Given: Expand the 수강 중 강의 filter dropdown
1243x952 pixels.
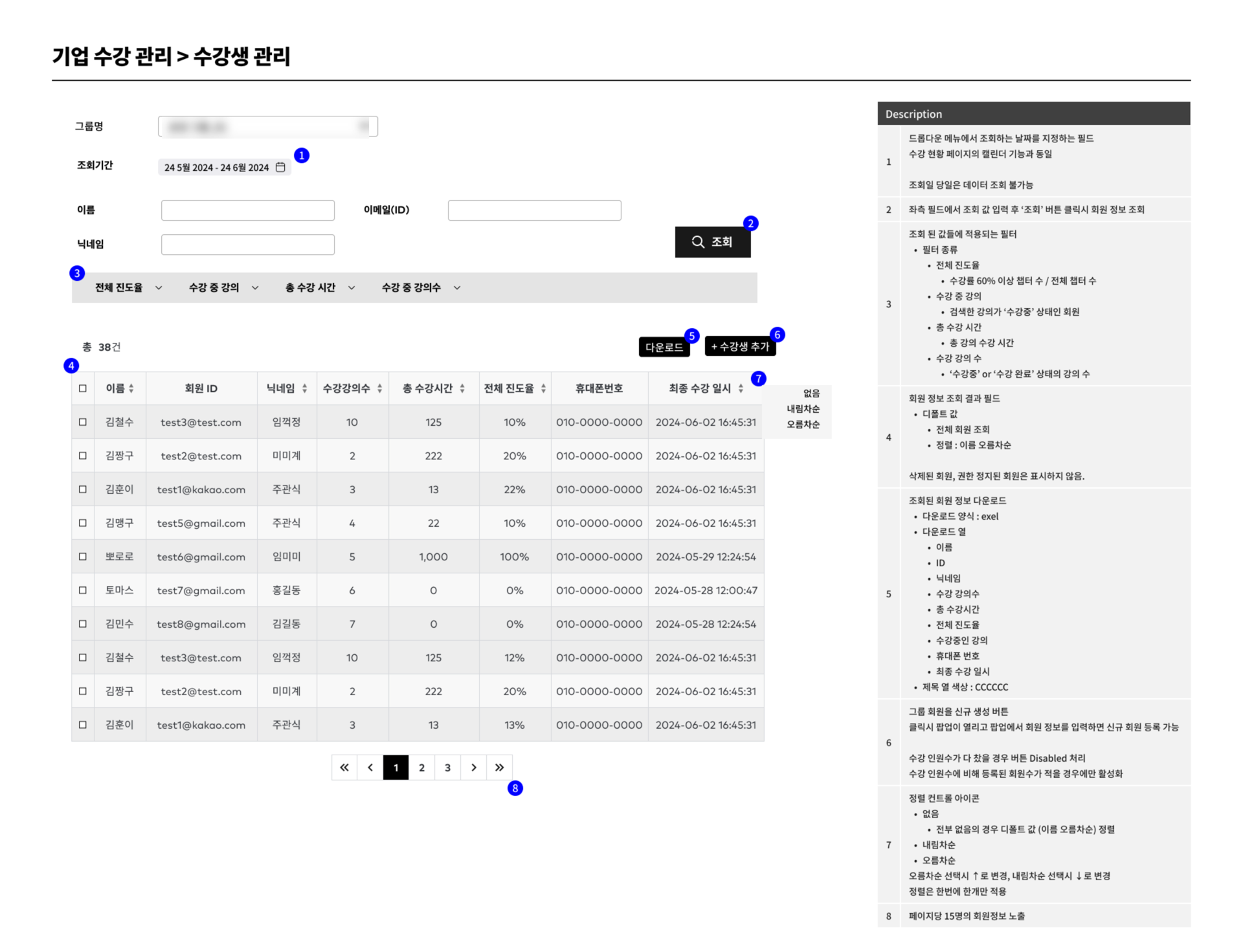Looking at the screenshot, I should tap(223, 287).
